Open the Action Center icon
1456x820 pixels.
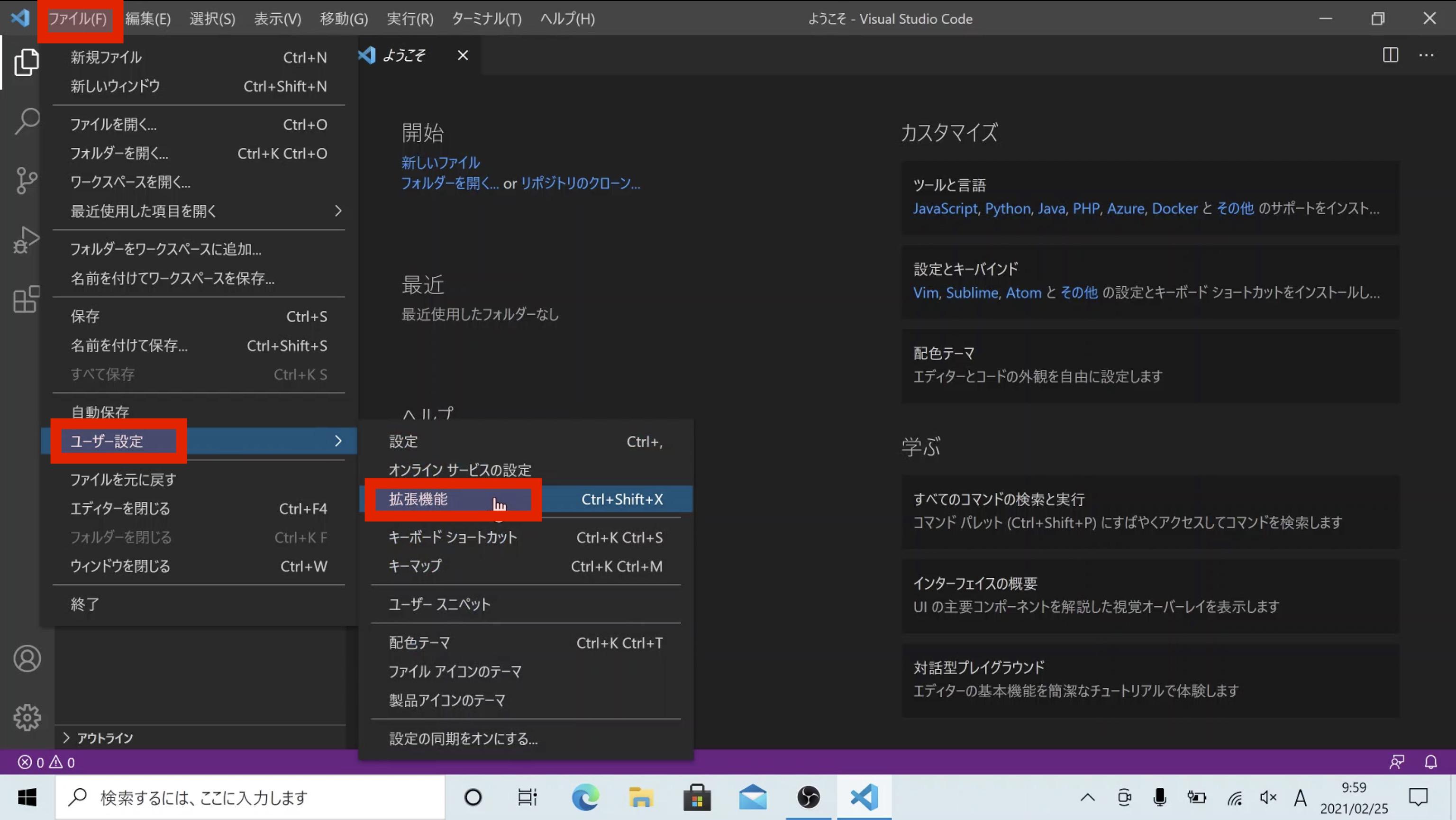pos(1418,797)
